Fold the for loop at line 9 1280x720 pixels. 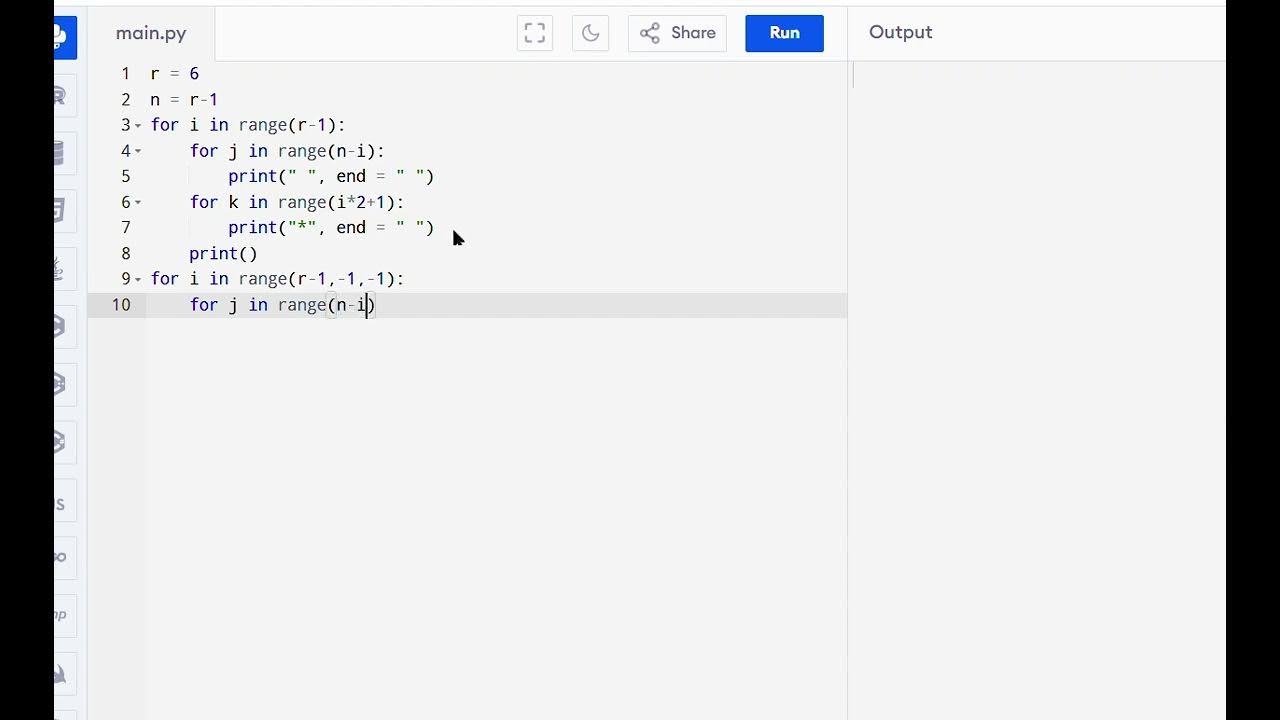[138, 279]
